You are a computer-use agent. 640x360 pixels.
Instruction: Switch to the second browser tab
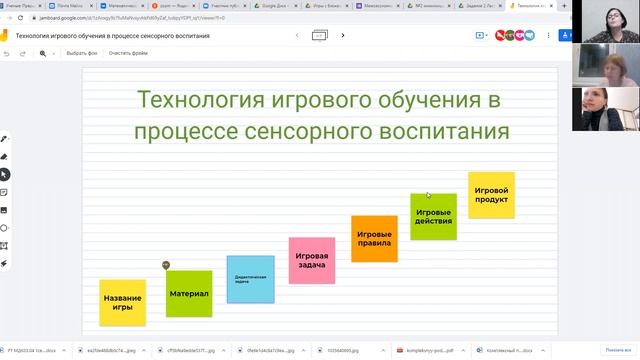[70, 6]
